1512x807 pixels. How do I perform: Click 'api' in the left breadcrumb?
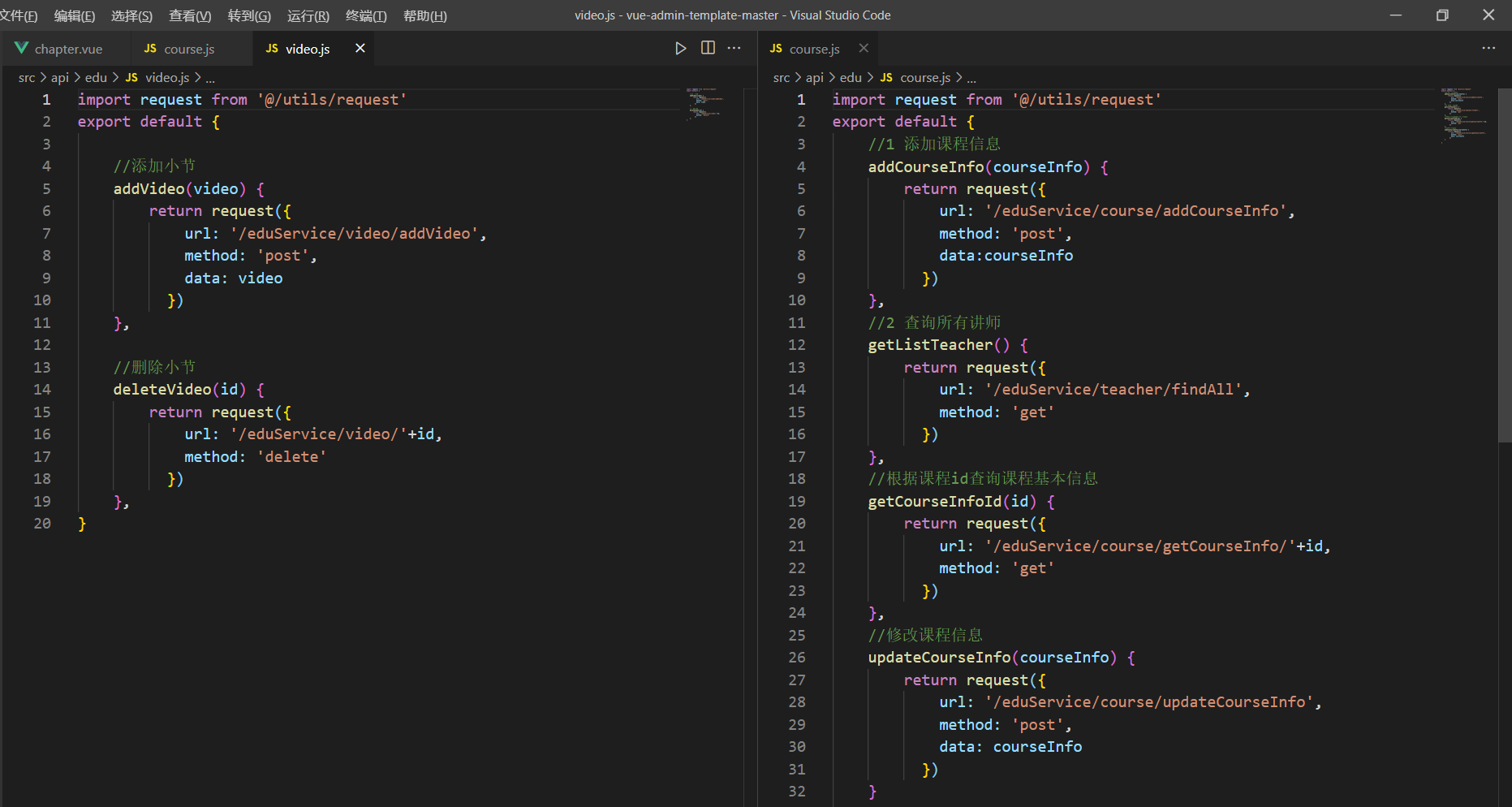pos(60,78)
